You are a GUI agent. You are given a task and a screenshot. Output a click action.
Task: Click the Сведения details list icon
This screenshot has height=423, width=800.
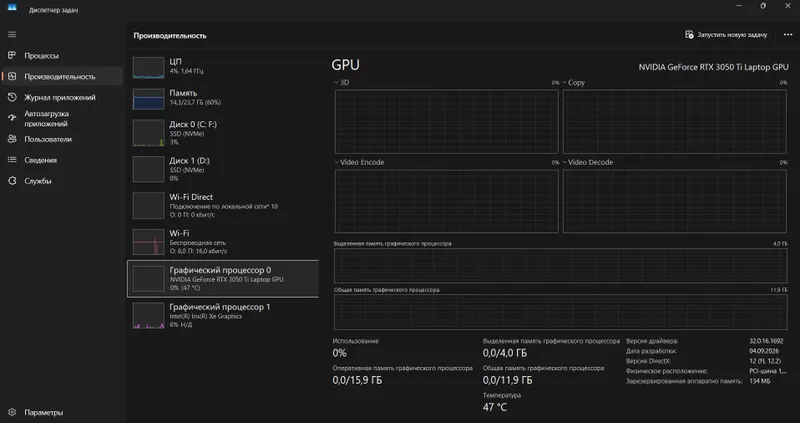(12, 160)
